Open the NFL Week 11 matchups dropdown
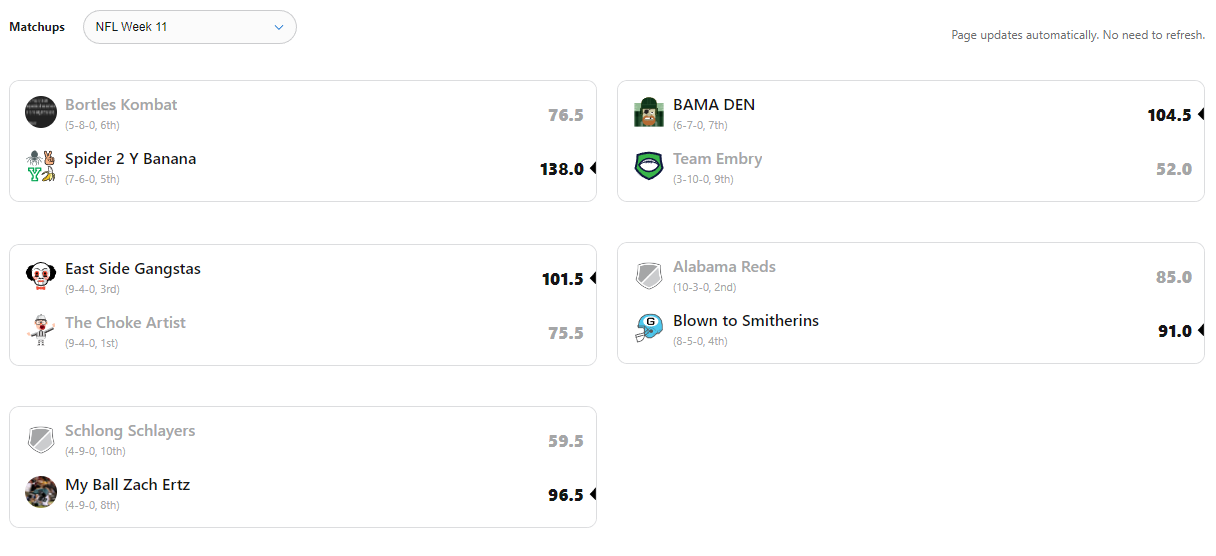This screenshot has height=556, width=1216. coord(190,27)
